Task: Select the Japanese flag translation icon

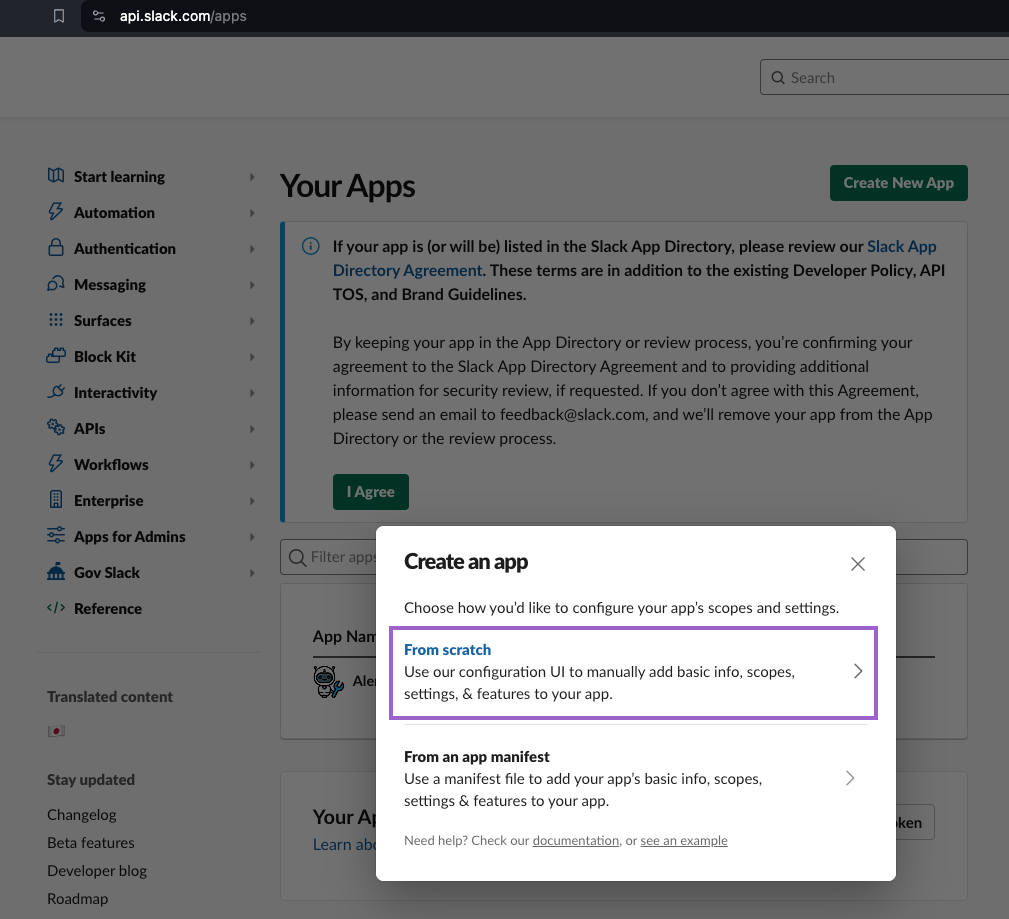Action: pyautogui.click(x=56, y=731)
